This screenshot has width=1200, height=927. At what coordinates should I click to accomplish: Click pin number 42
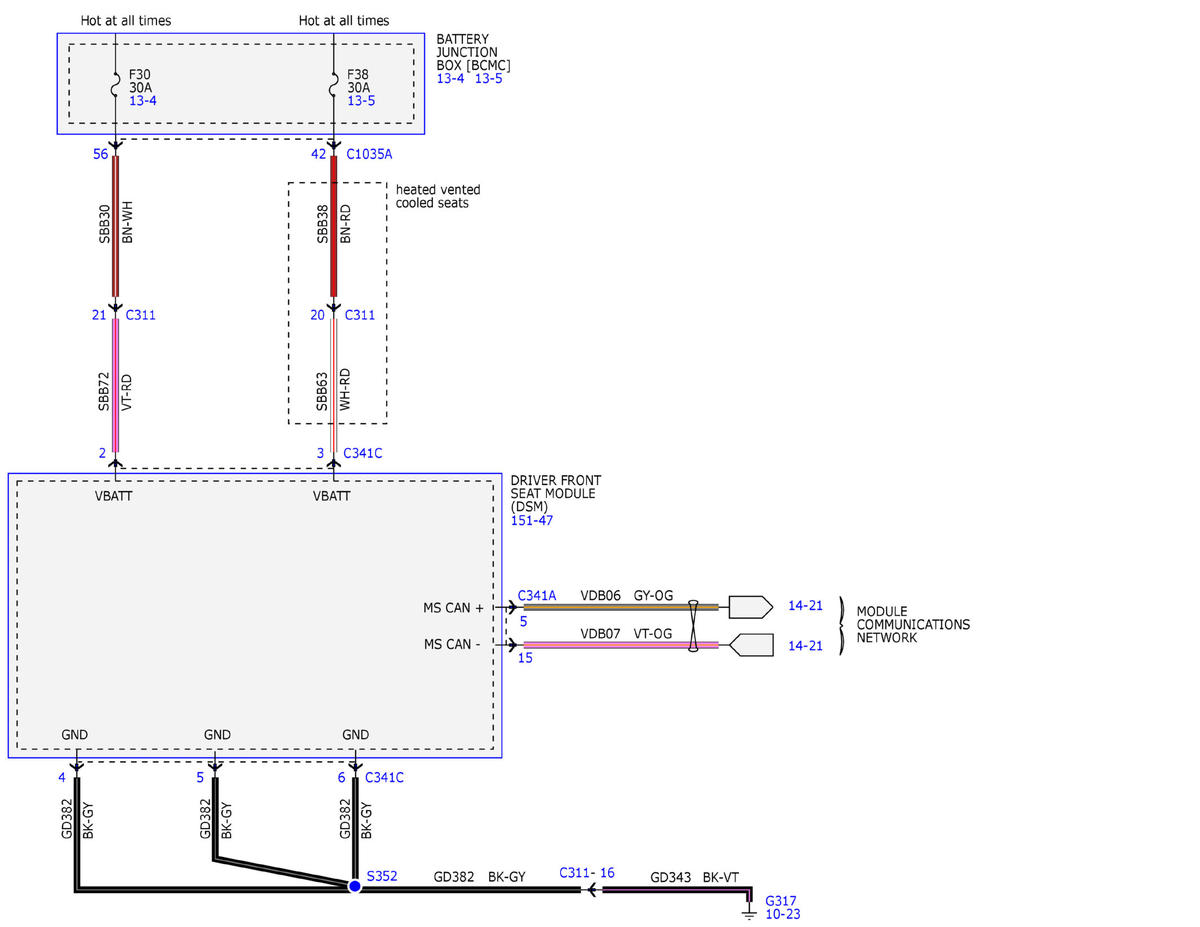(x=319, y=155)
